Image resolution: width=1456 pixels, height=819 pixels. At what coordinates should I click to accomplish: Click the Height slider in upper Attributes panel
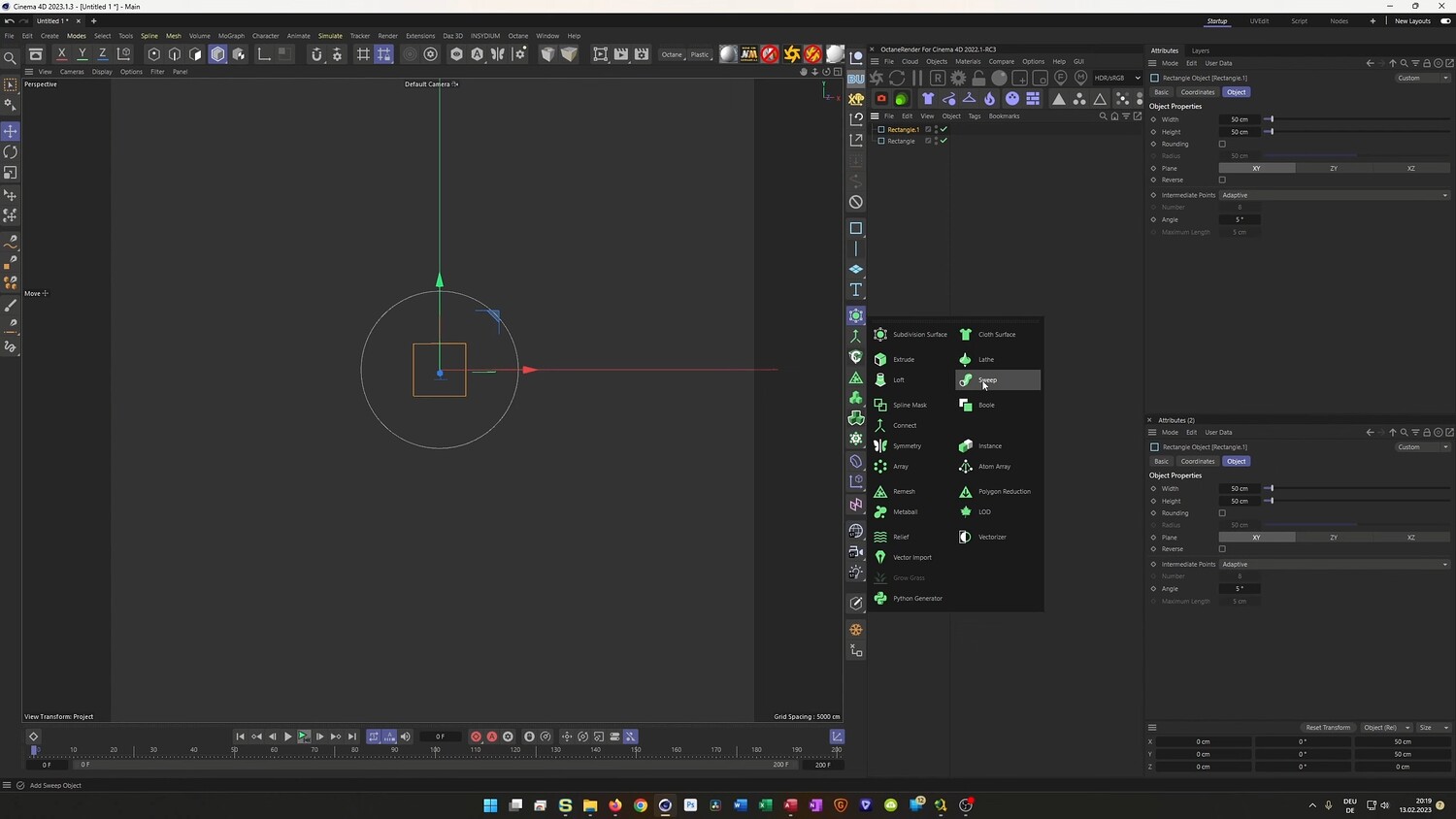coord(1357,132)
